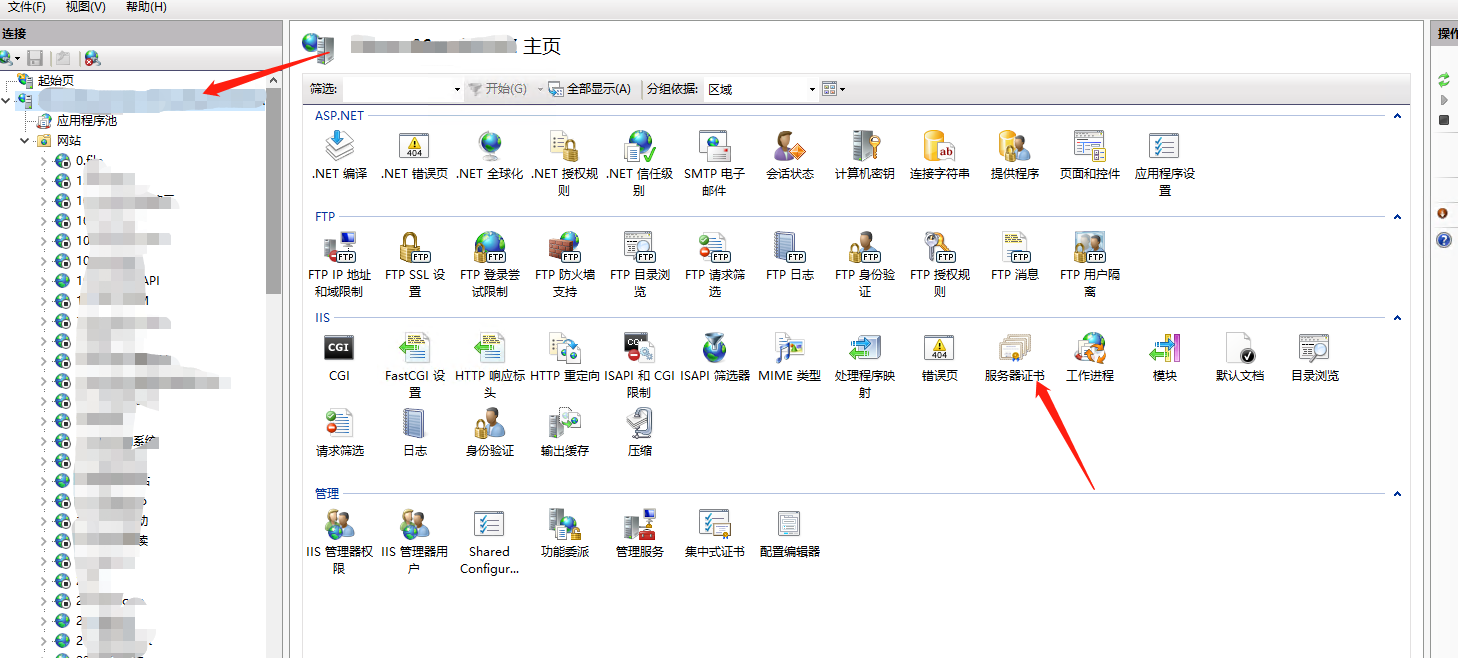Open the 模块 feature
1458x658 pixels.
(x=1165, y=358)
